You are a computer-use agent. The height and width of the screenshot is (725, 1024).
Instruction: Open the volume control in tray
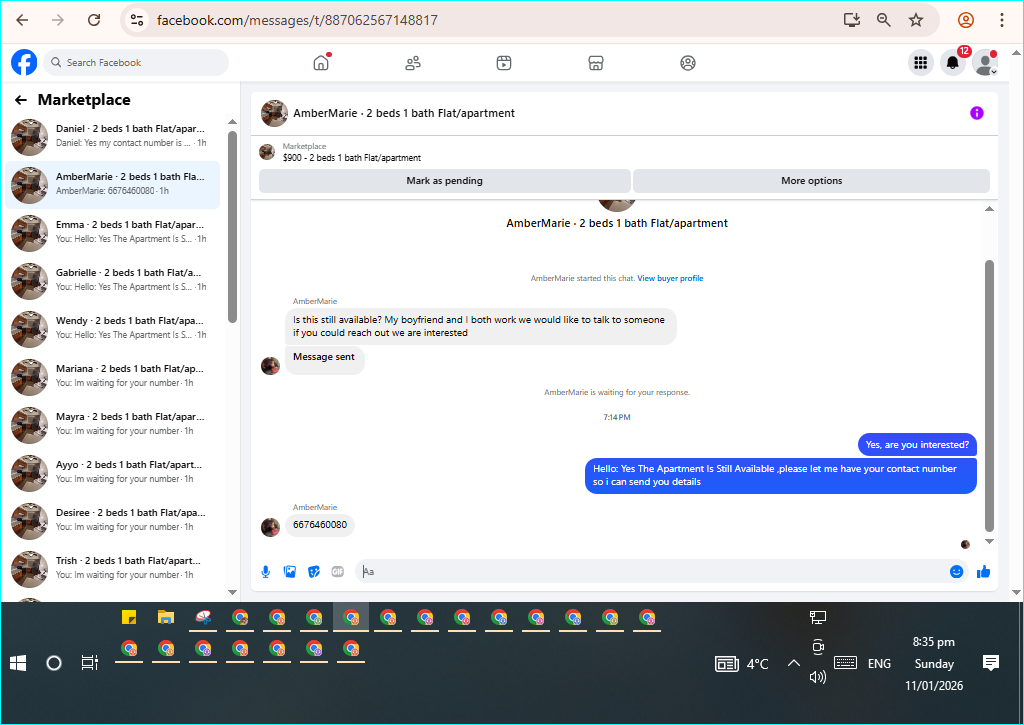(x=818, y=677)
